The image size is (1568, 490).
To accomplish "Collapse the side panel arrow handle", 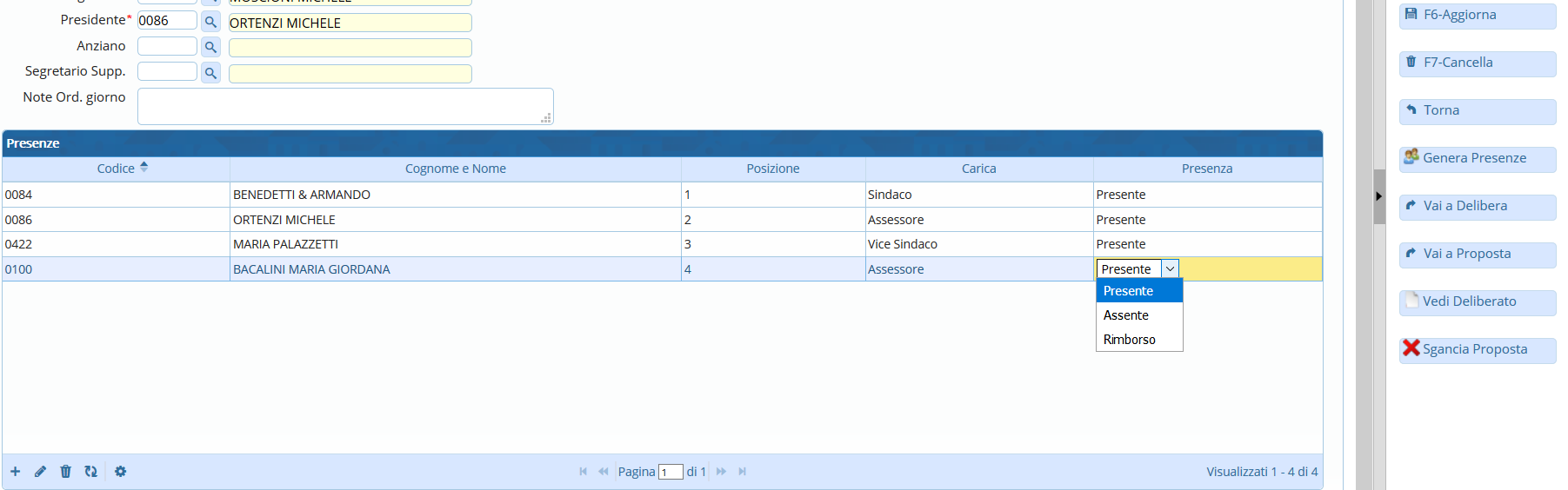I will tap(1378, 196).
